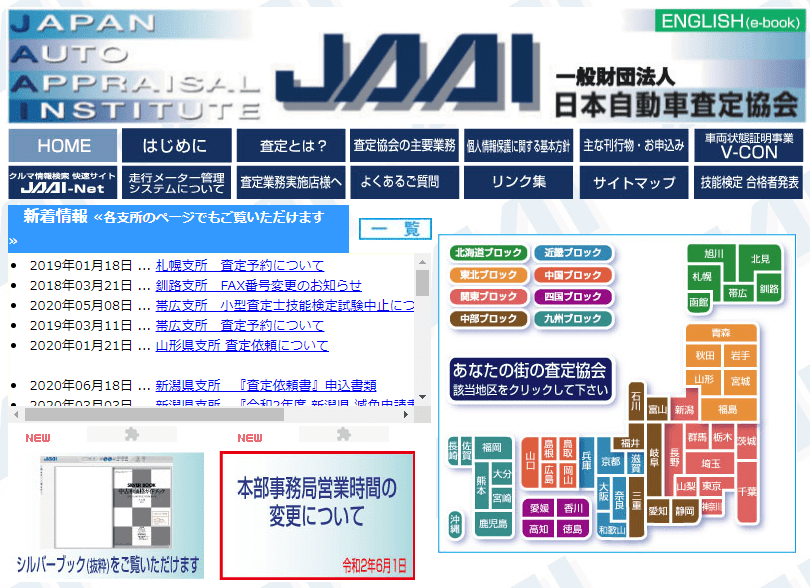Viewport: 810px width, 588px height.
Task: Open 山形県支所 査定依頼について link
Action: [x=241, y=345]
